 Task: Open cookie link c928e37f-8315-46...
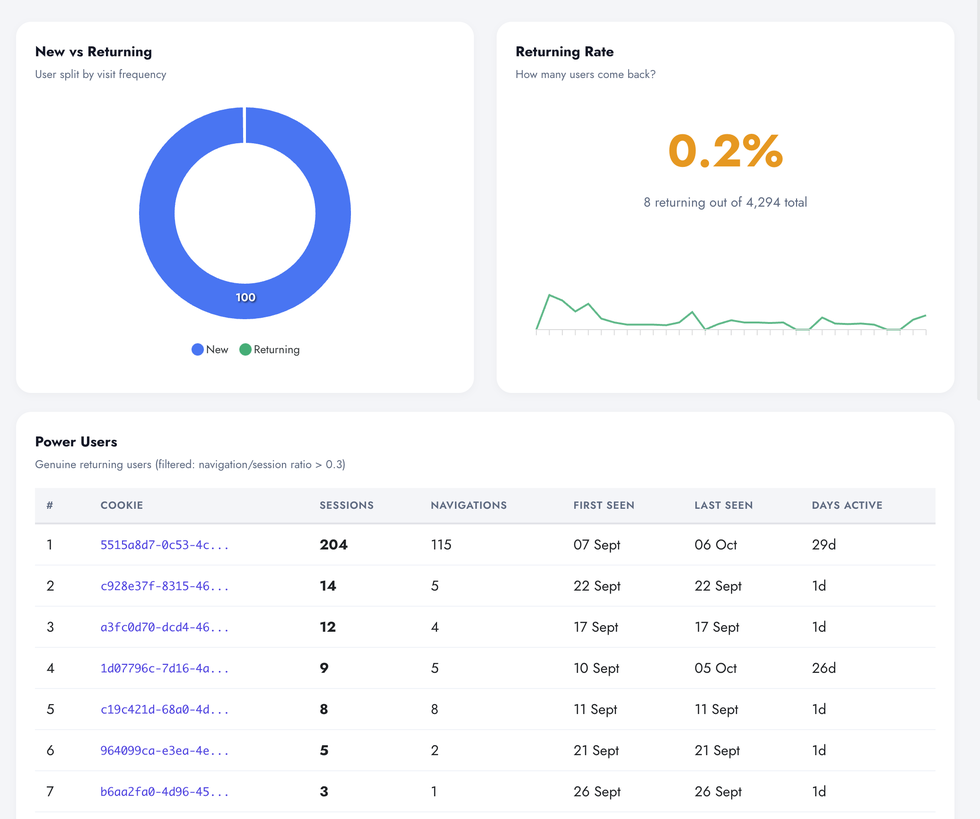point(164,586)
